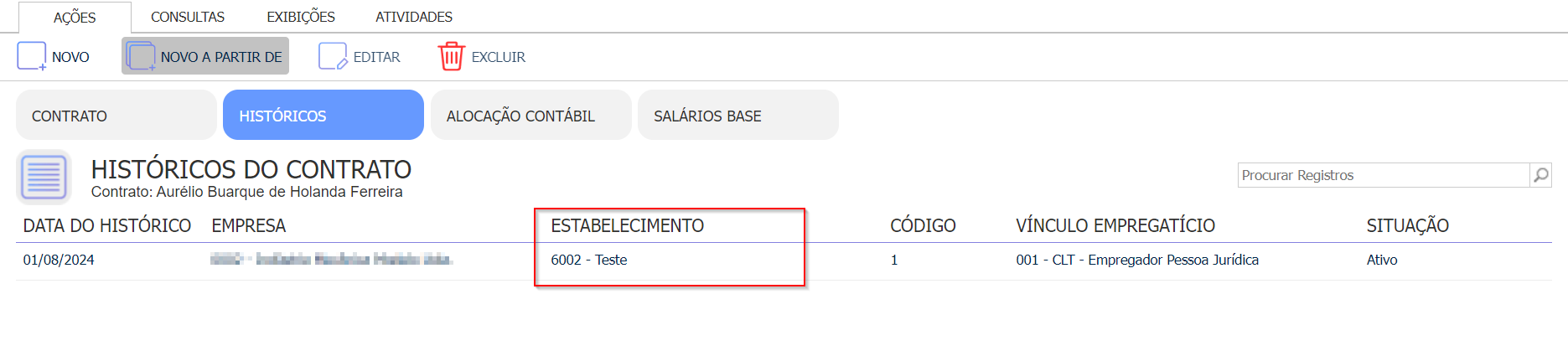This screenshot has height=356, width=1568.
Task: Select the Contrato section tab
Action: (116, 115)
